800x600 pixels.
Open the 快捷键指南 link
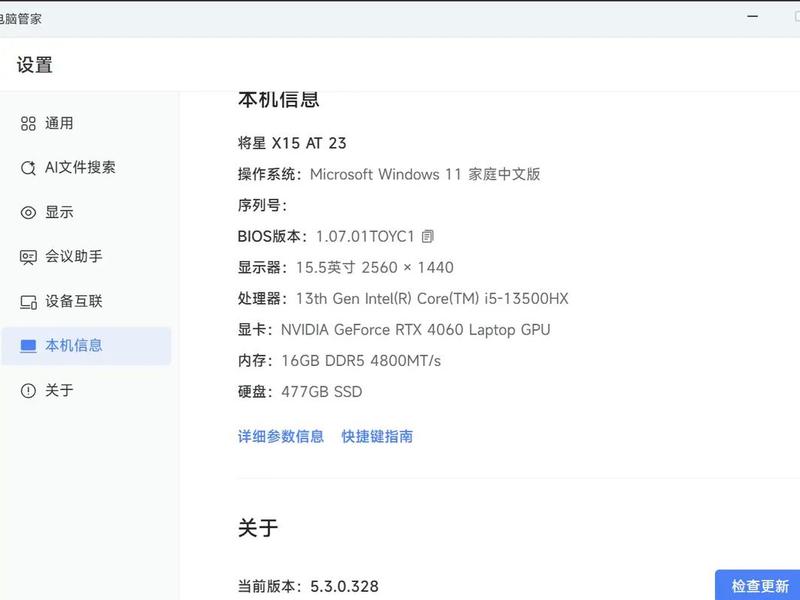tap(377, 437)
